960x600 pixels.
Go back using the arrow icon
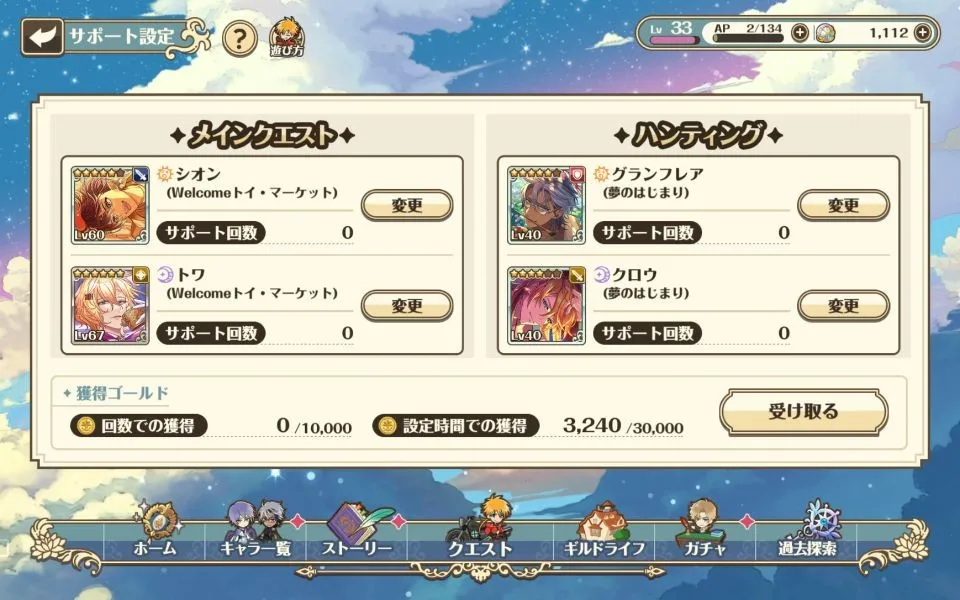(x=42, y=37)
